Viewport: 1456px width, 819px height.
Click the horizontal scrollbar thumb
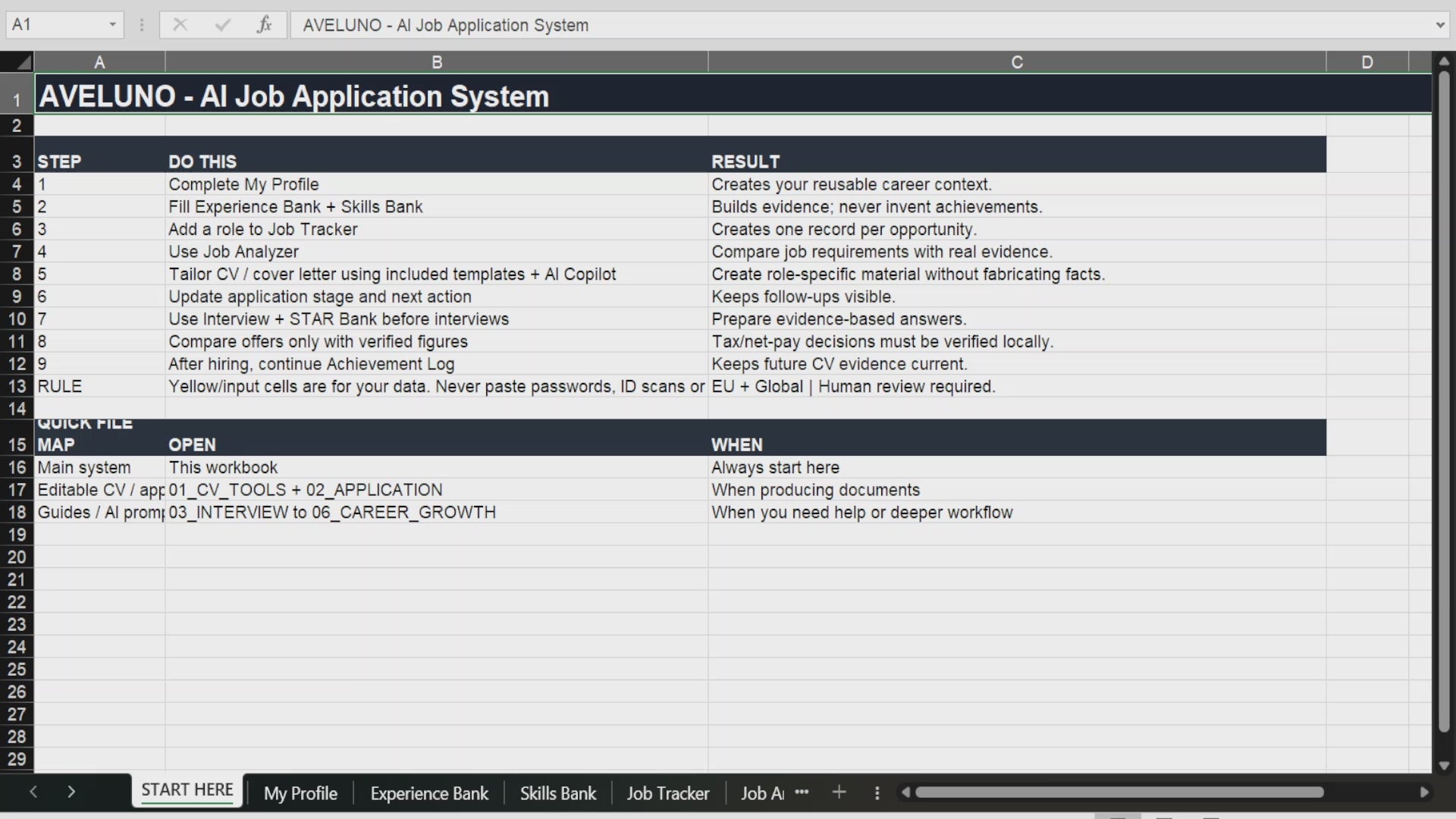pyautogui.click(x=1119, y=792)
